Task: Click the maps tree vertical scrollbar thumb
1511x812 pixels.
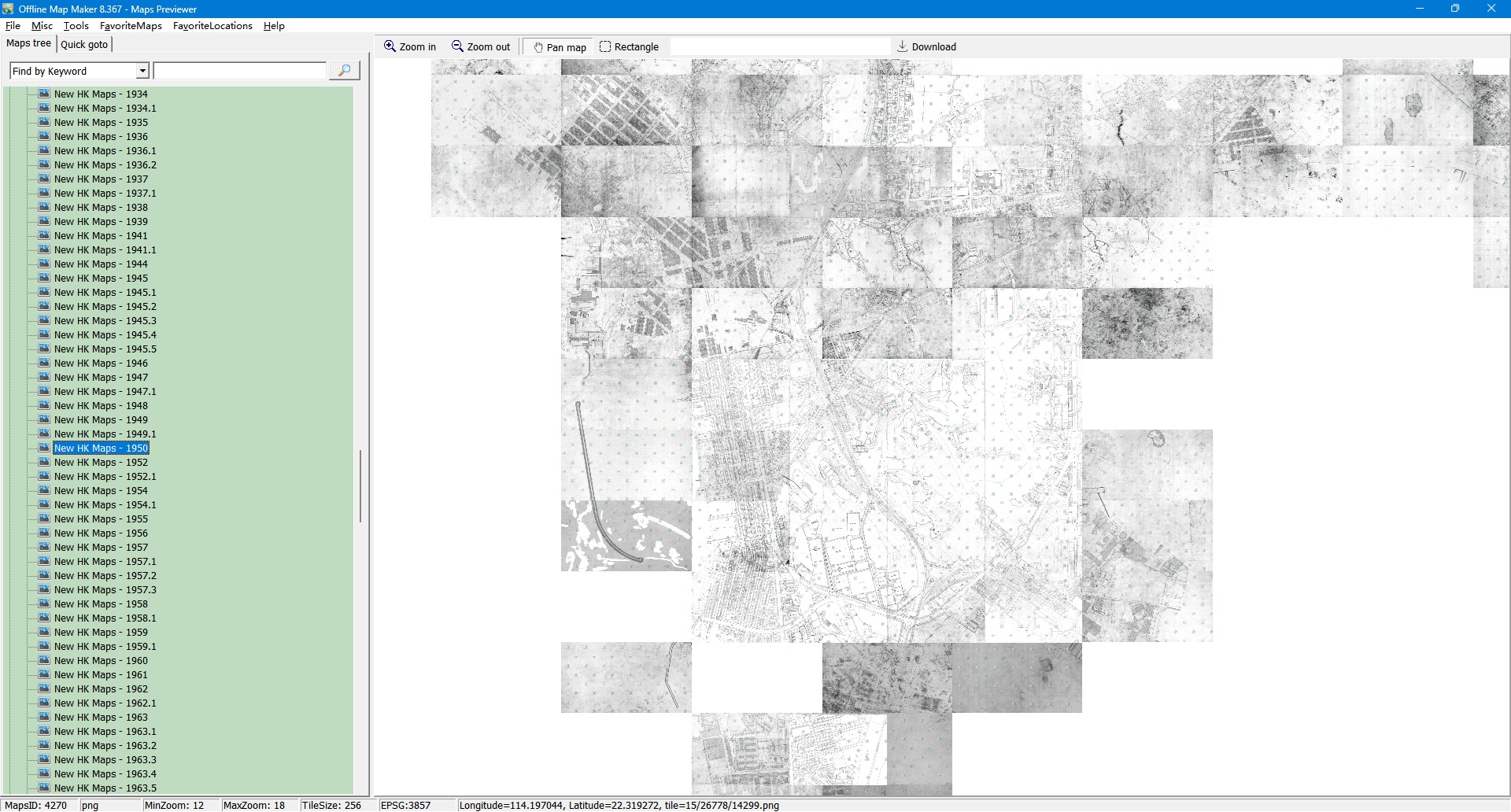Action: [x=360, y=485]
